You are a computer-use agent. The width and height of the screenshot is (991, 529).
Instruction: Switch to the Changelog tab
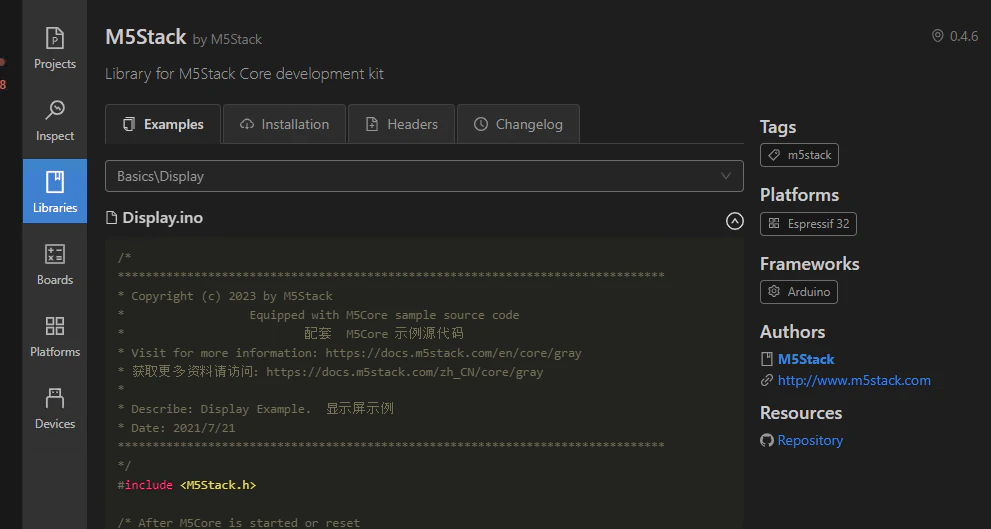tap(518, 125)
